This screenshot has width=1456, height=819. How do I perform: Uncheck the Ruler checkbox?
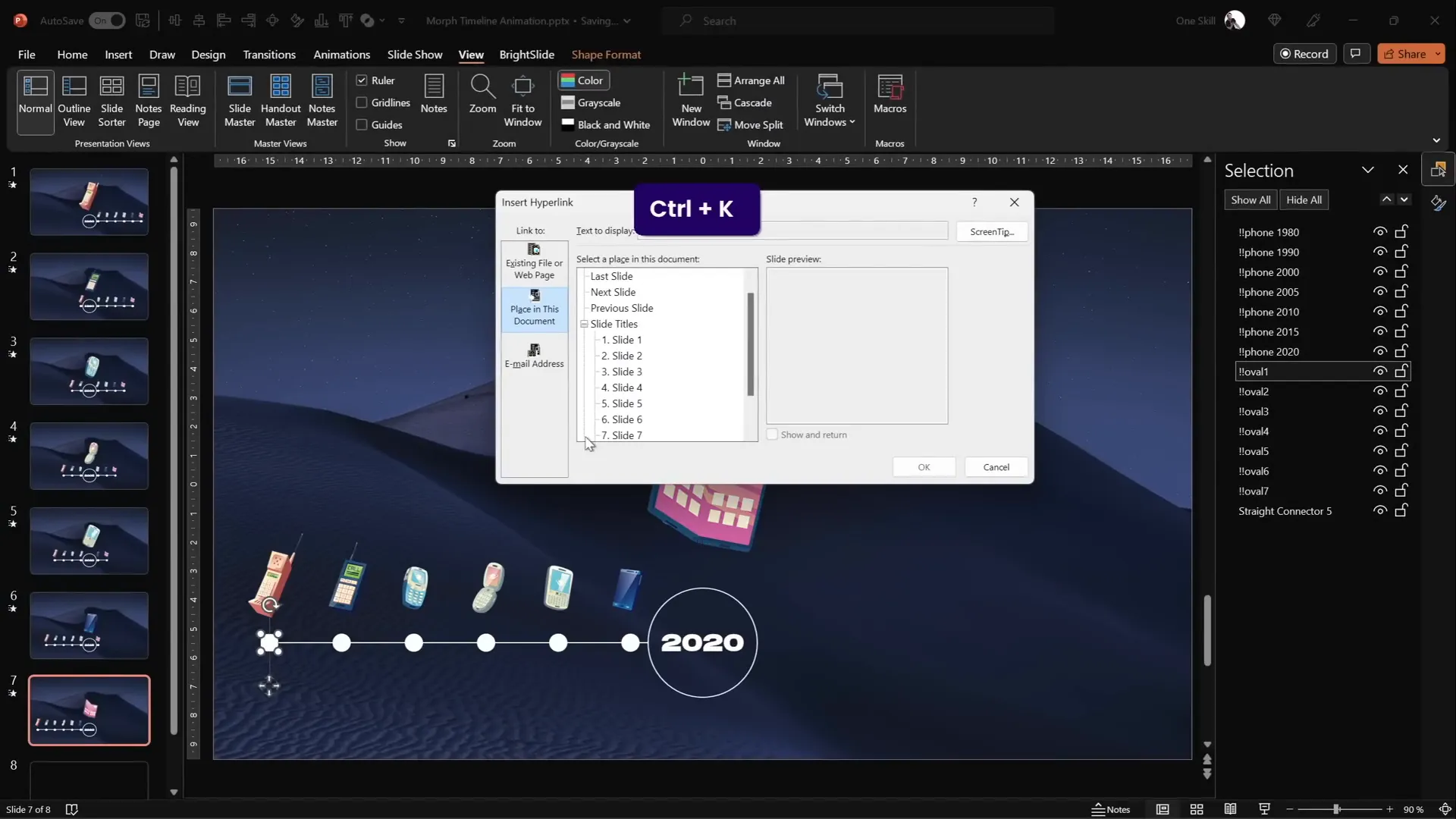coord(362,80)
